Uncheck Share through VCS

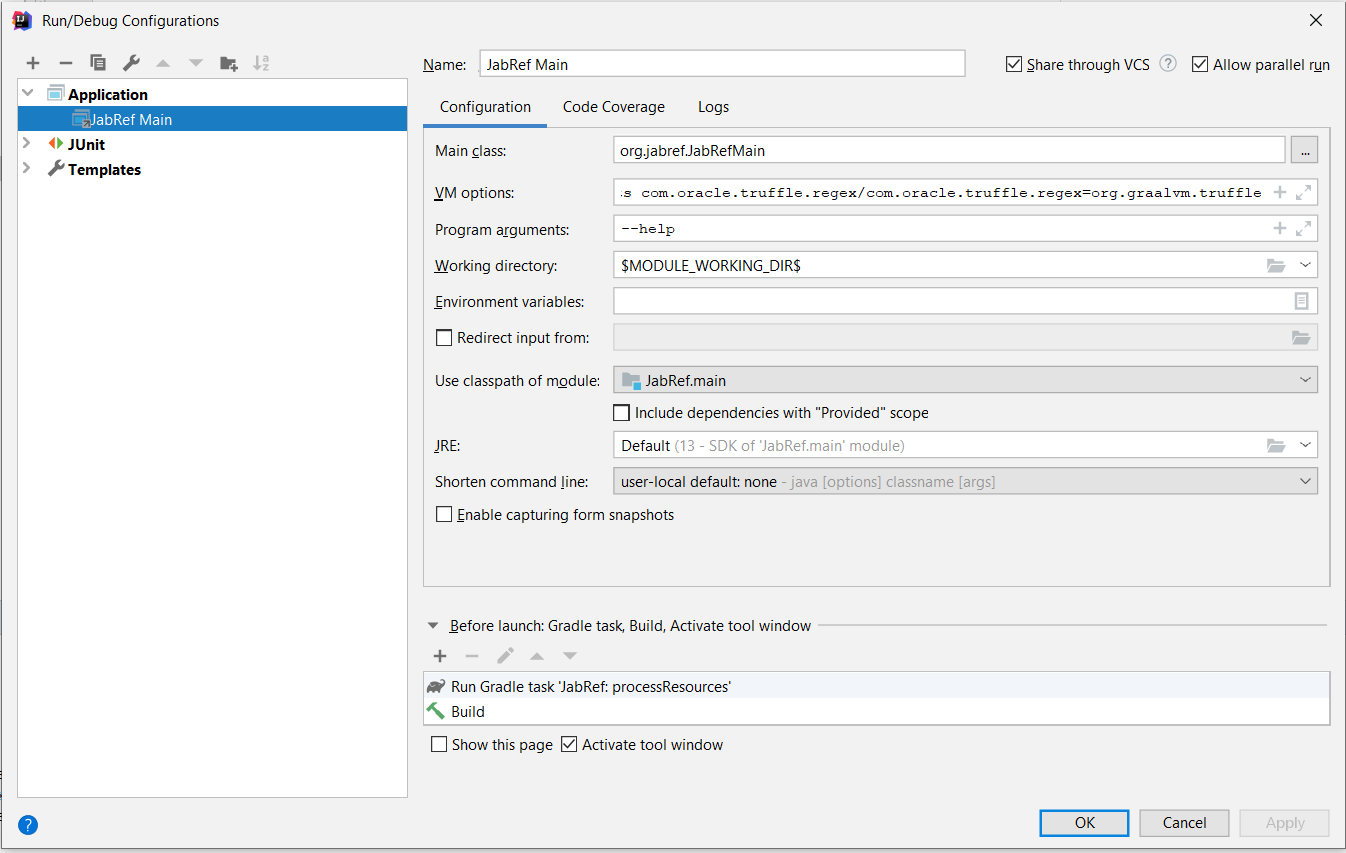point(1013,63)
